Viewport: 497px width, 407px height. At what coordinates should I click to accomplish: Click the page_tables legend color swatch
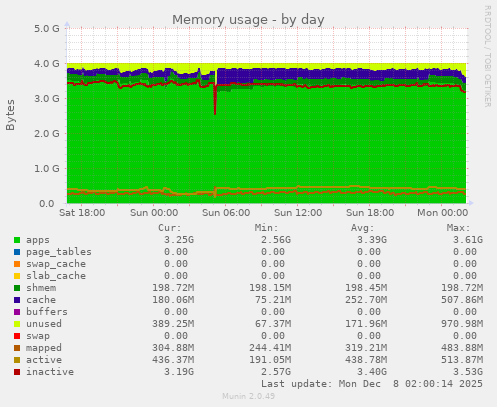(x=17, y=252)
